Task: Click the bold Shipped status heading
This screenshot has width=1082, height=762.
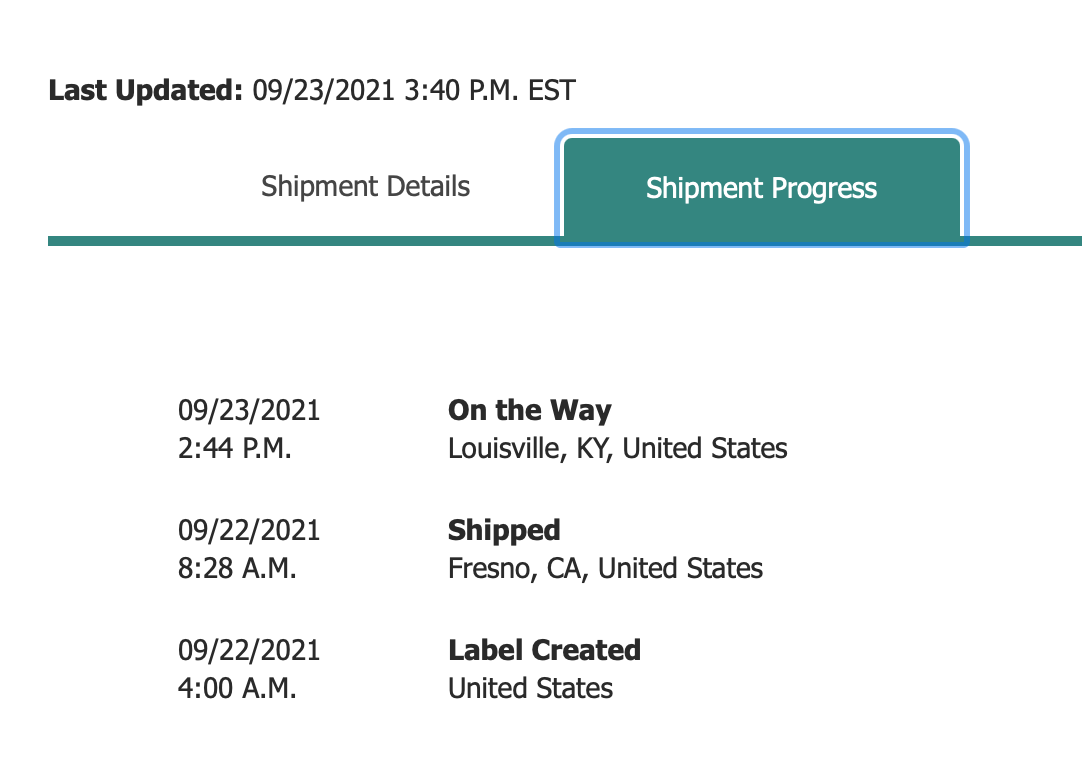Action: (x=503, y=530)
